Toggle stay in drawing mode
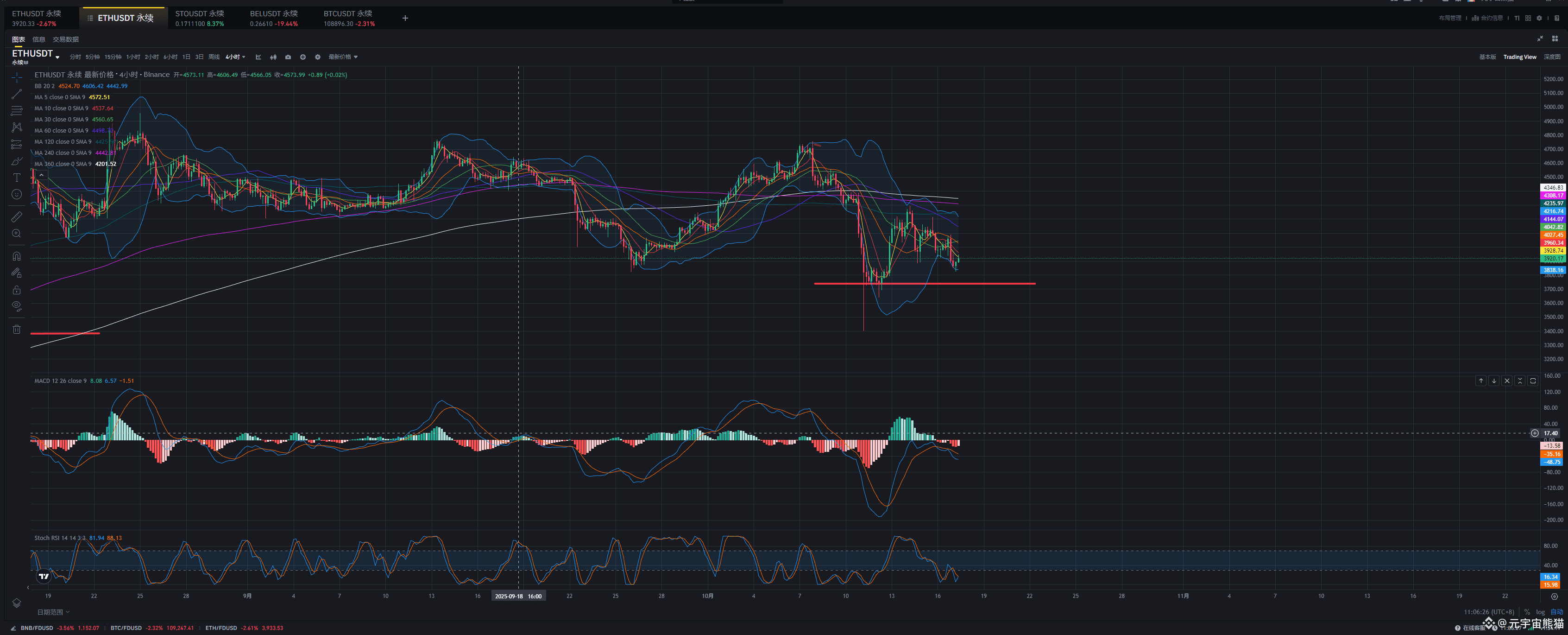Image resolution: width=1568 pixels, height=635 pixels. pyautogui.click(x=16, y=273)
